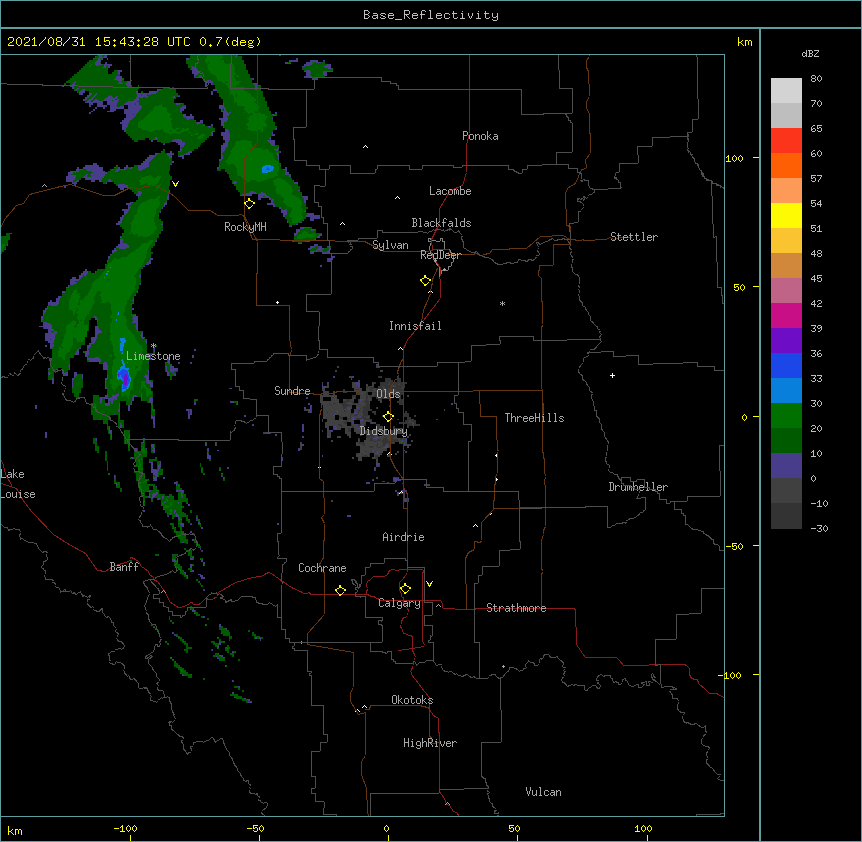Select the orange 57-60 dBZ legend swatch
The image size is (862, 842).
(x=786, y=165)
